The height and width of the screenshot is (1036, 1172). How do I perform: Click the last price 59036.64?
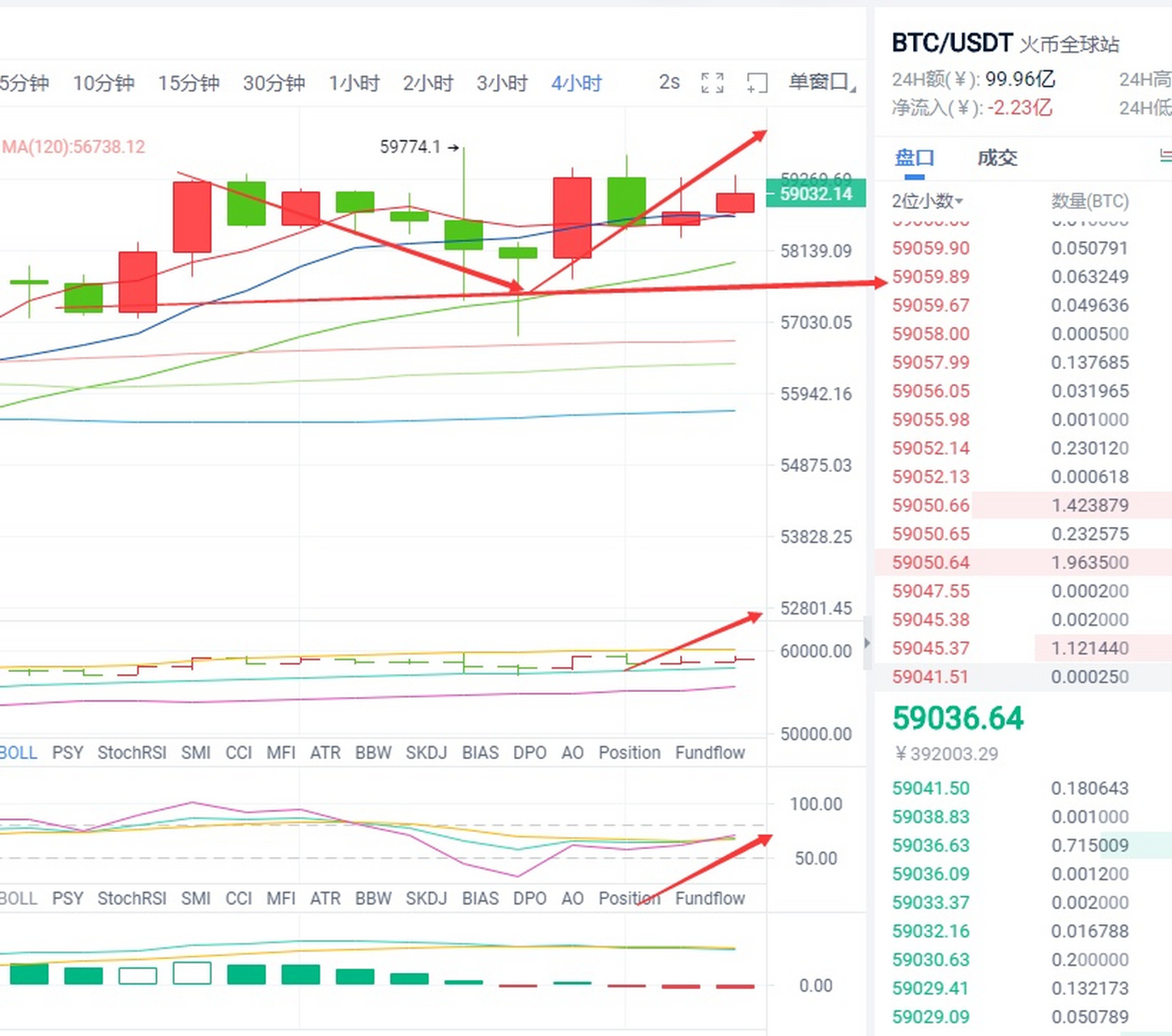tap(958, 719)
